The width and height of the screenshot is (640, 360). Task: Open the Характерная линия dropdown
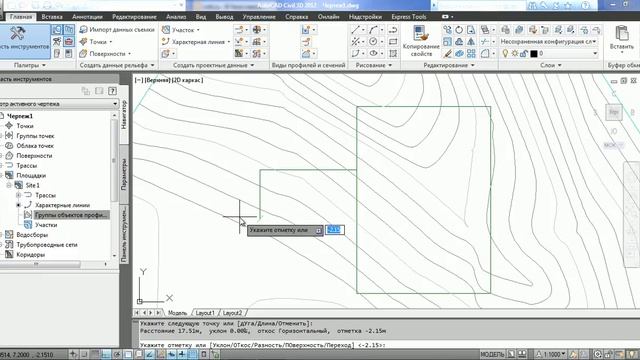pos(196,42)
